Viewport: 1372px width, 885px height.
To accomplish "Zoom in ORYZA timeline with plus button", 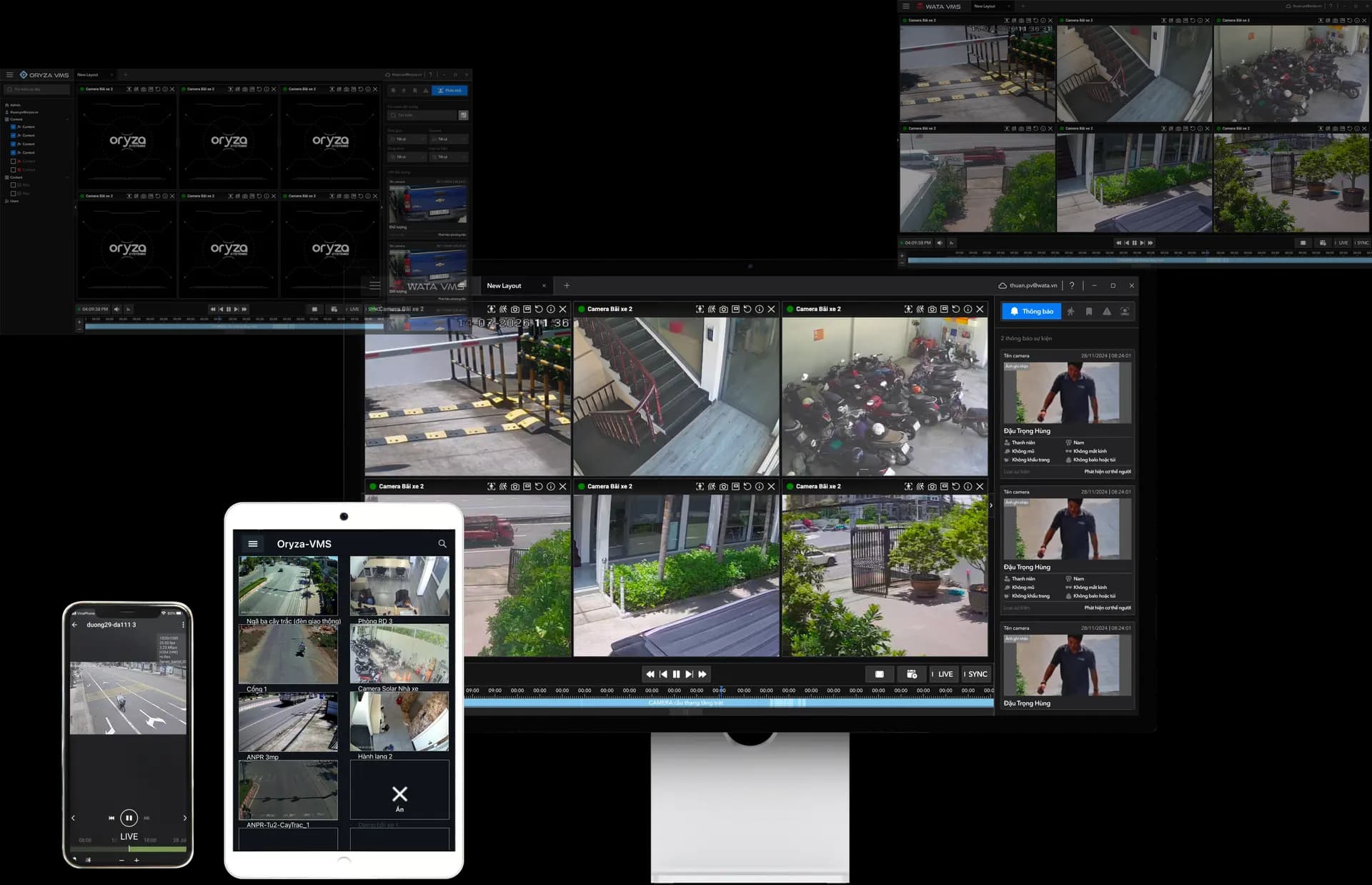I will (x=79, y=322).
